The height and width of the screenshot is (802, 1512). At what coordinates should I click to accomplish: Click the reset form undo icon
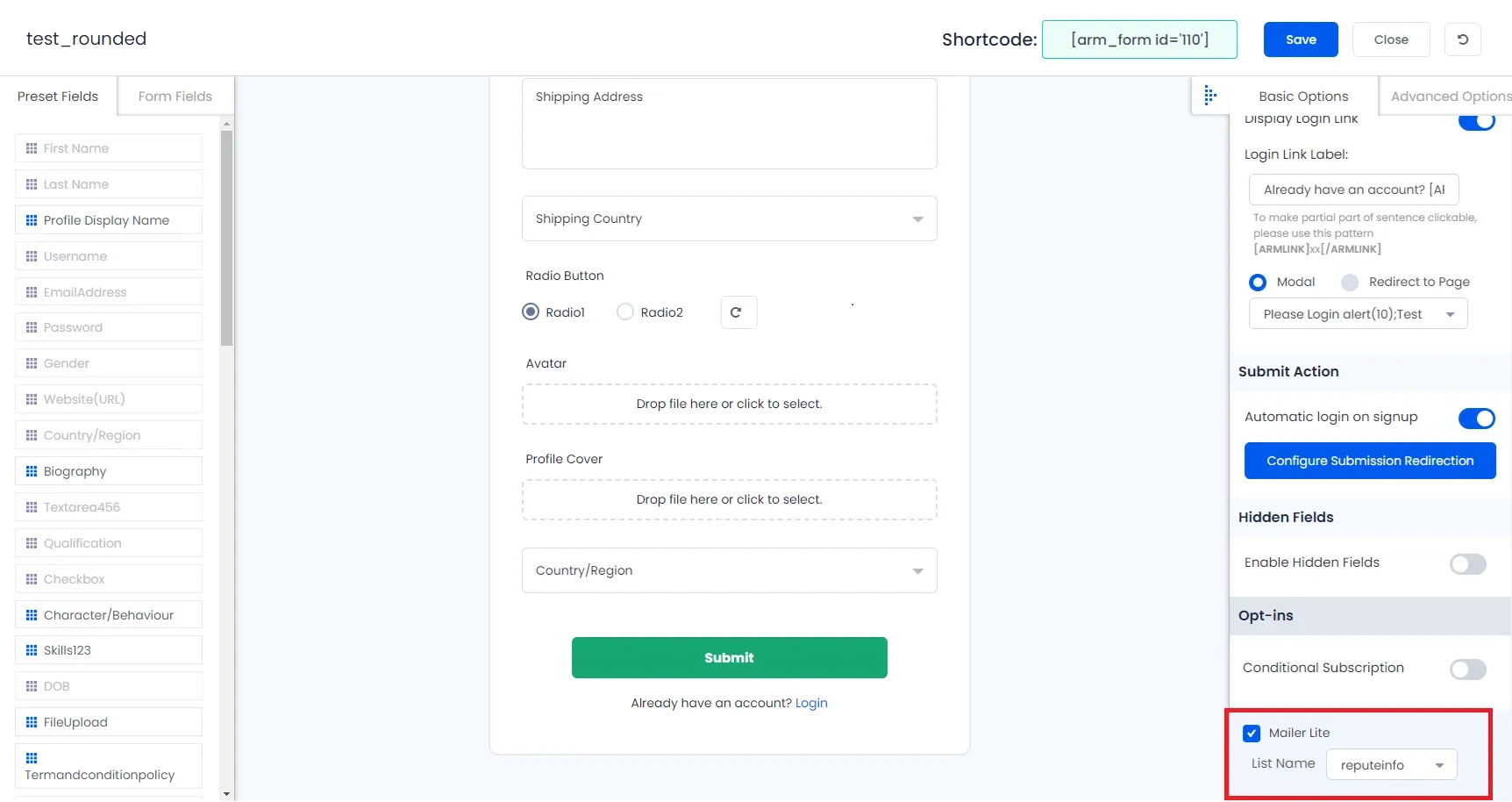coord(1462,39)
